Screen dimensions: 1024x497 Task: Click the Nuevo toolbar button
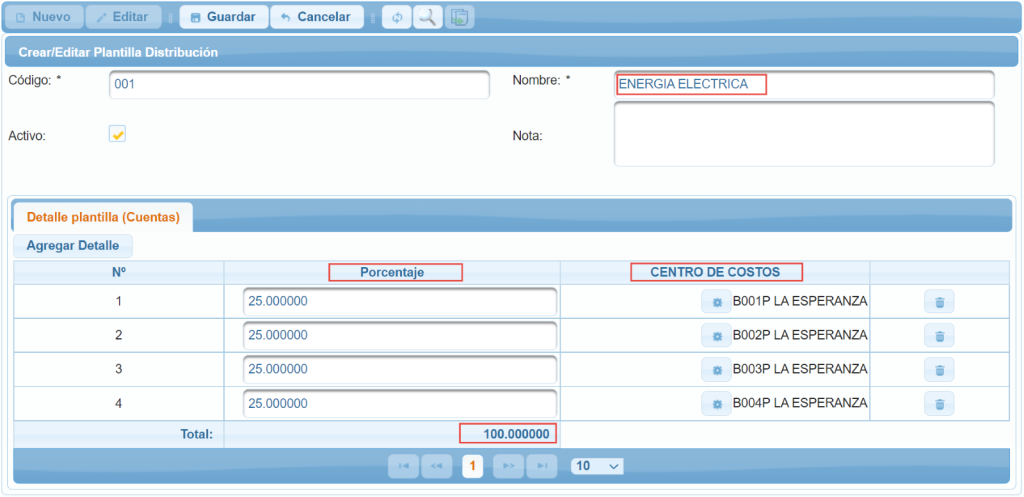[44, 18]
